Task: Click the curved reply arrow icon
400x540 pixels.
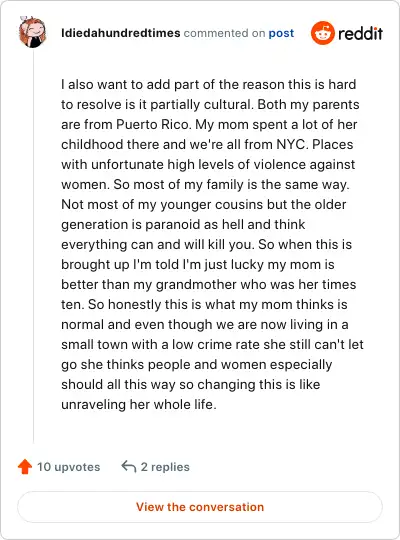Action: [x=129, y=467]
